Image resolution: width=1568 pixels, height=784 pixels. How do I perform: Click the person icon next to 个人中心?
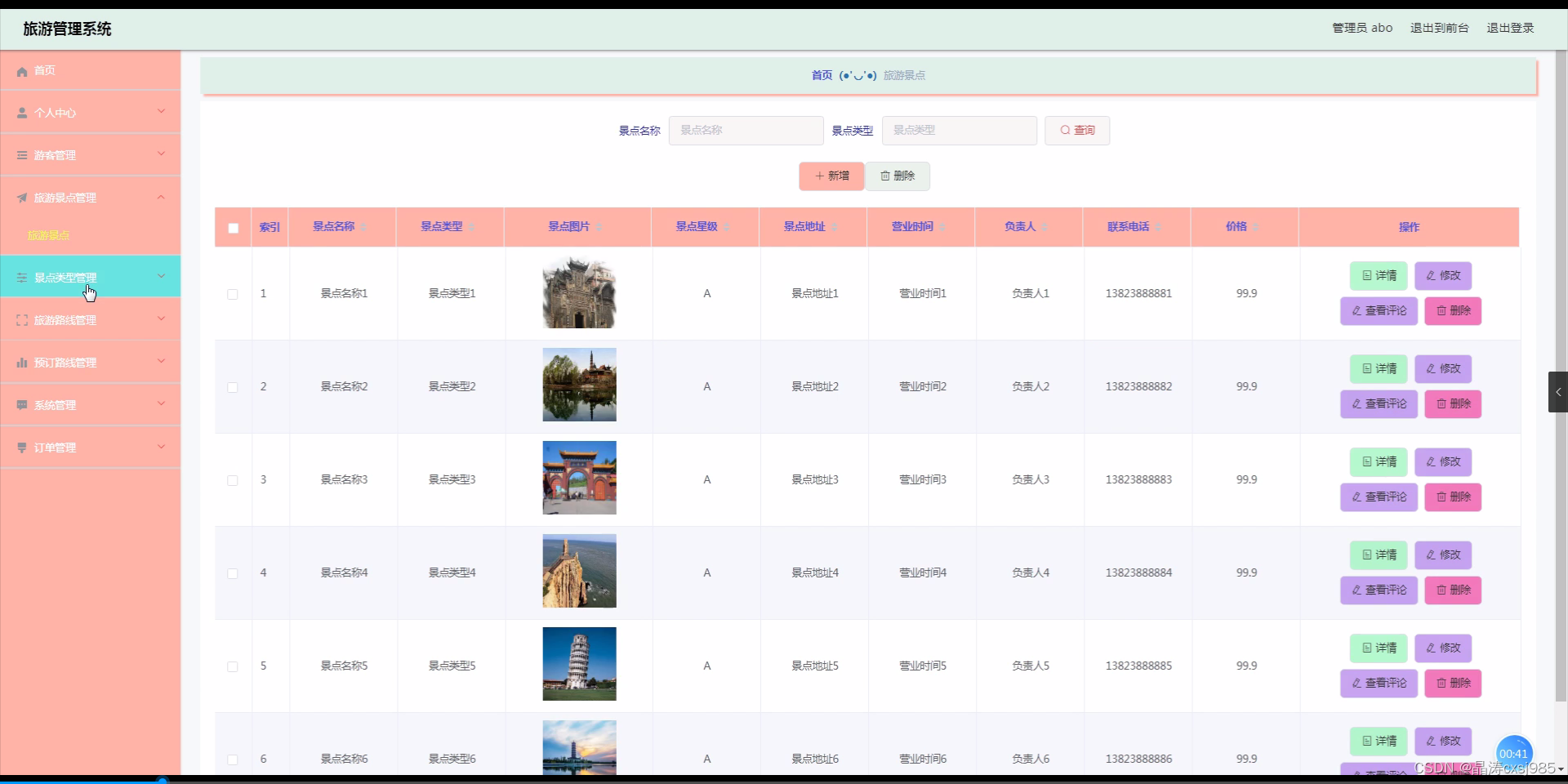pos(20,113)
